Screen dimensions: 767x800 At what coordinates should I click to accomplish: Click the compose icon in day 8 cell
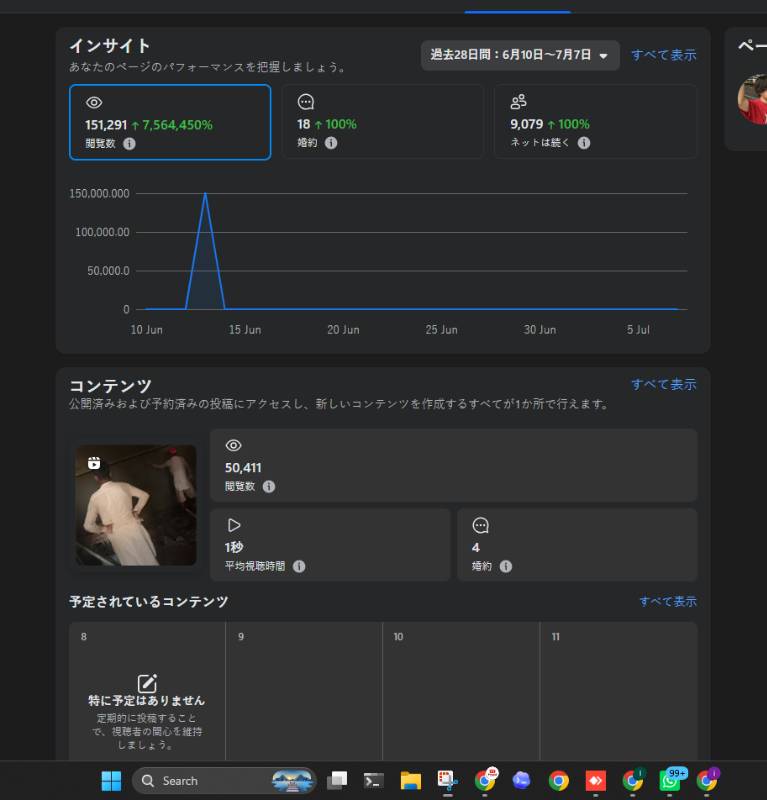click(147, 683)
